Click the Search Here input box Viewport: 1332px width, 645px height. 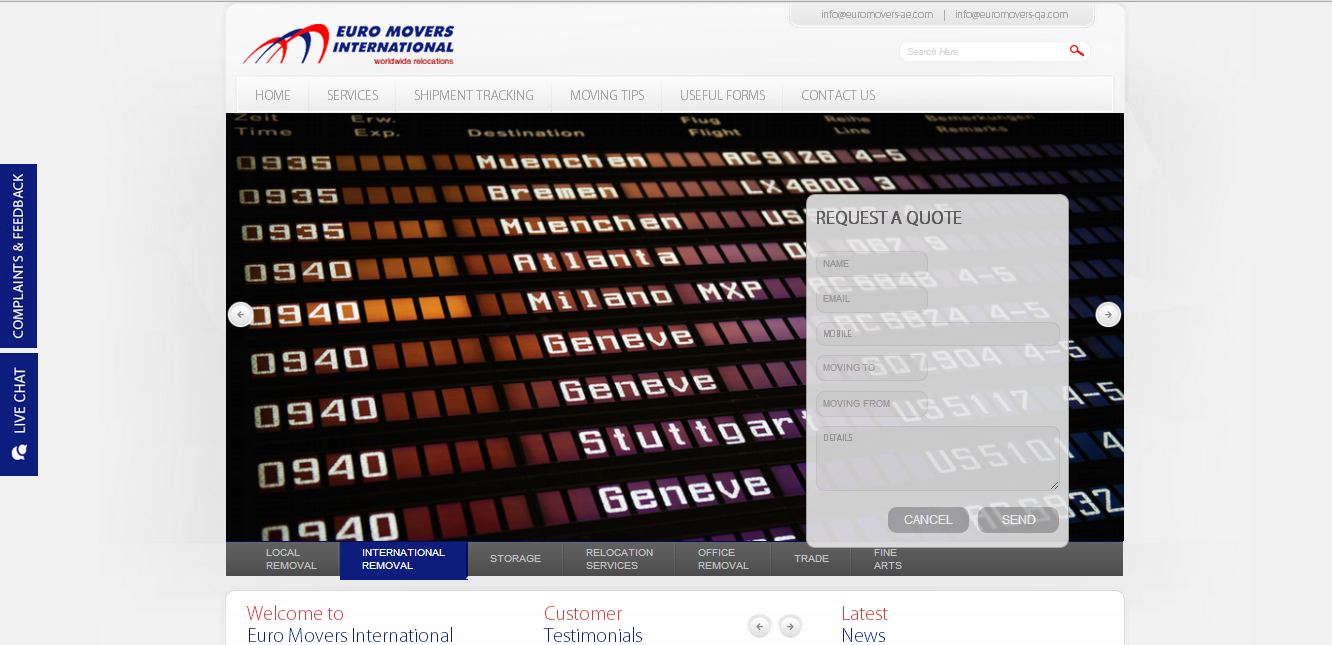(983, 52)
